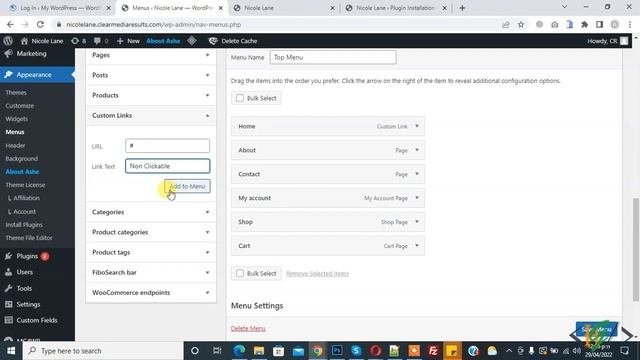Viewport: 640px width, 360px height.
Task: Click New in admin bar
Action: coord(128,41)
